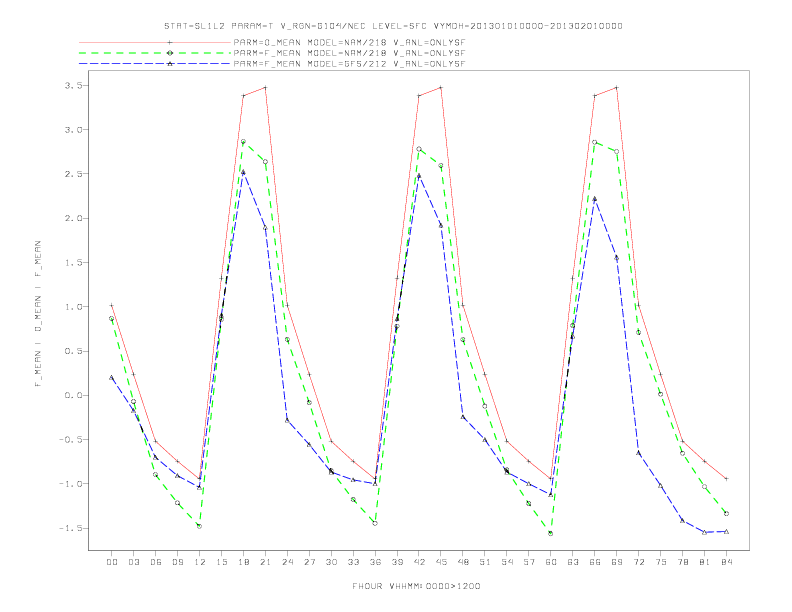The height and width of the screenshot is (612, 792).
Task: Click y-axis tick label positive 1.5
Action: pos(73,263)
